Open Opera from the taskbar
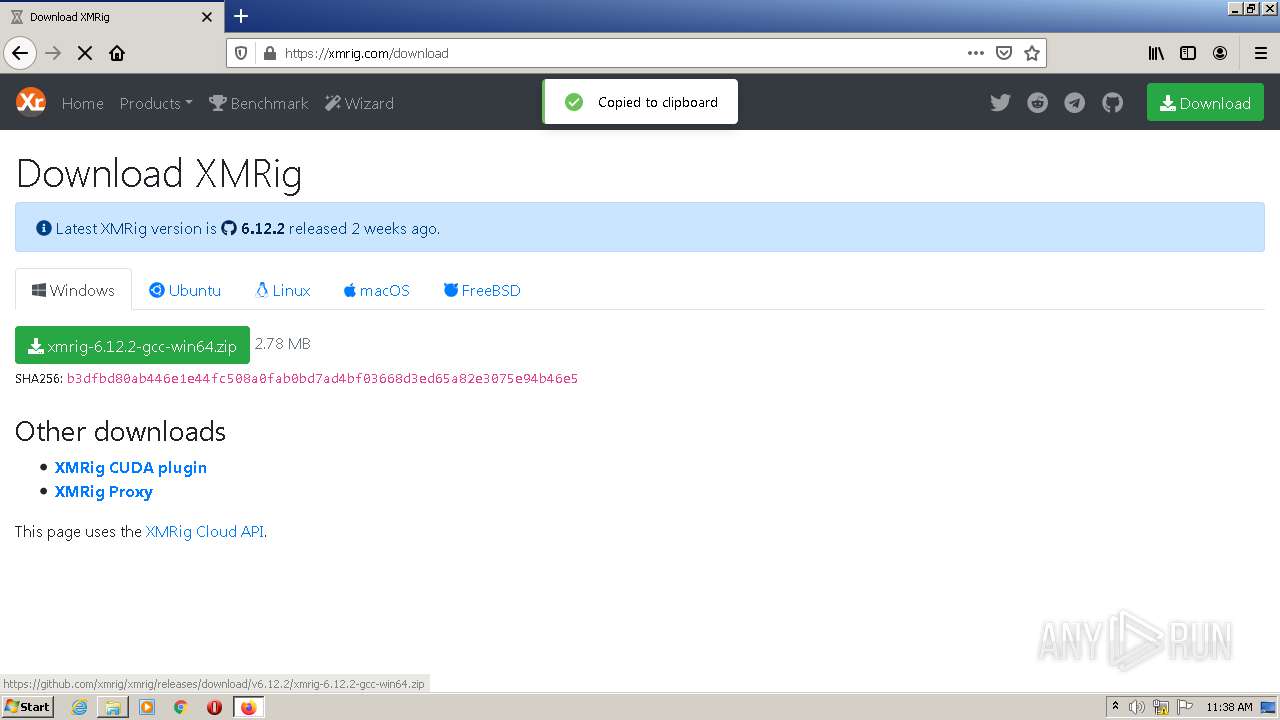 [x=214, y=707]
